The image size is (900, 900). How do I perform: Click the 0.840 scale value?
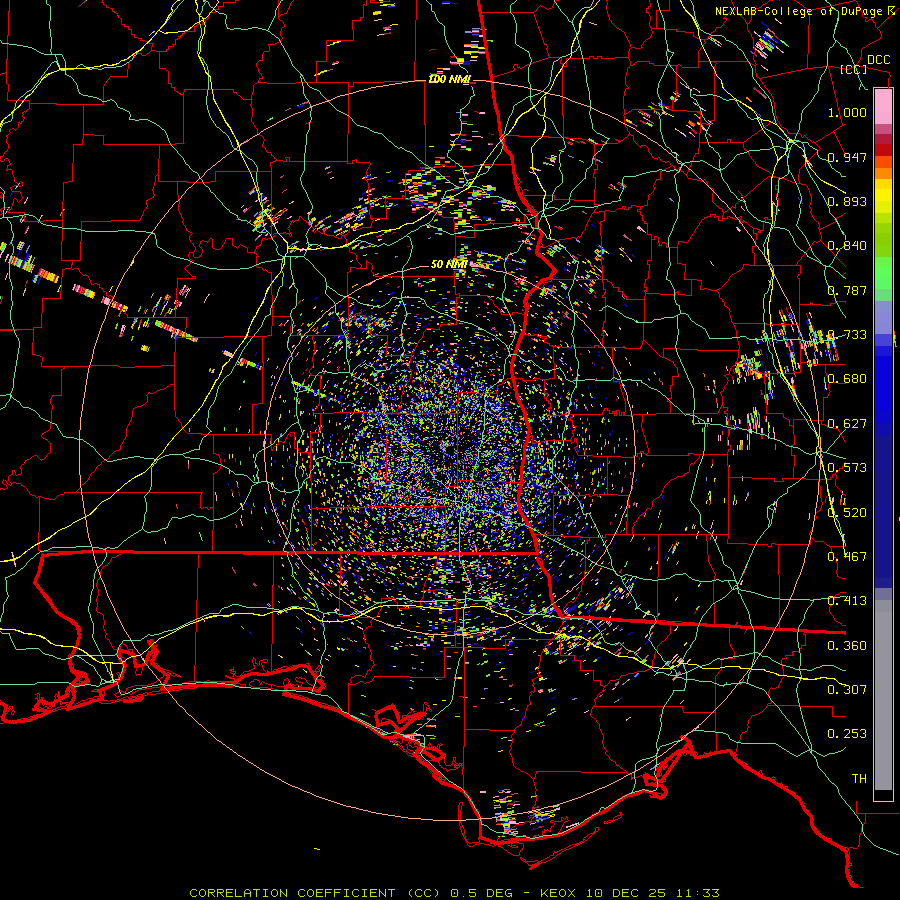(847, 246)
